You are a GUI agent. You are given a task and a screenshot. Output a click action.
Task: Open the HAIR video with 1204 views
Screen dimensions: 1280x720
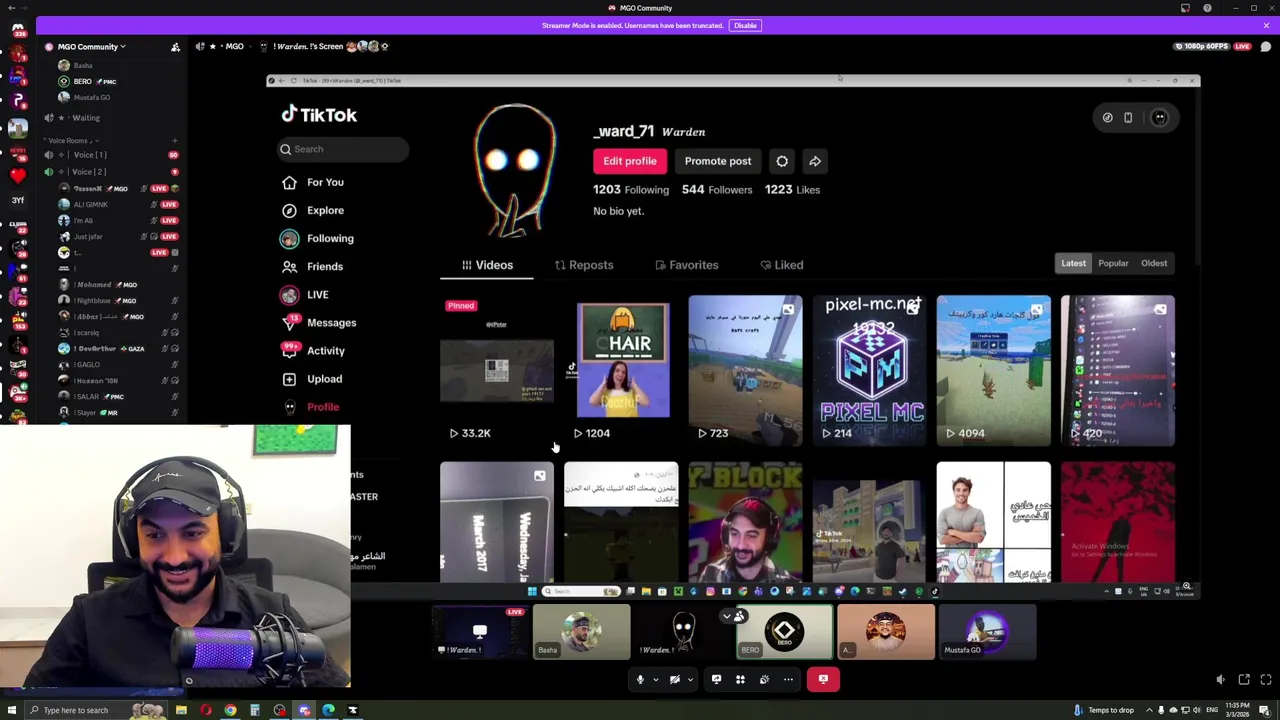(x=621, y=370)
